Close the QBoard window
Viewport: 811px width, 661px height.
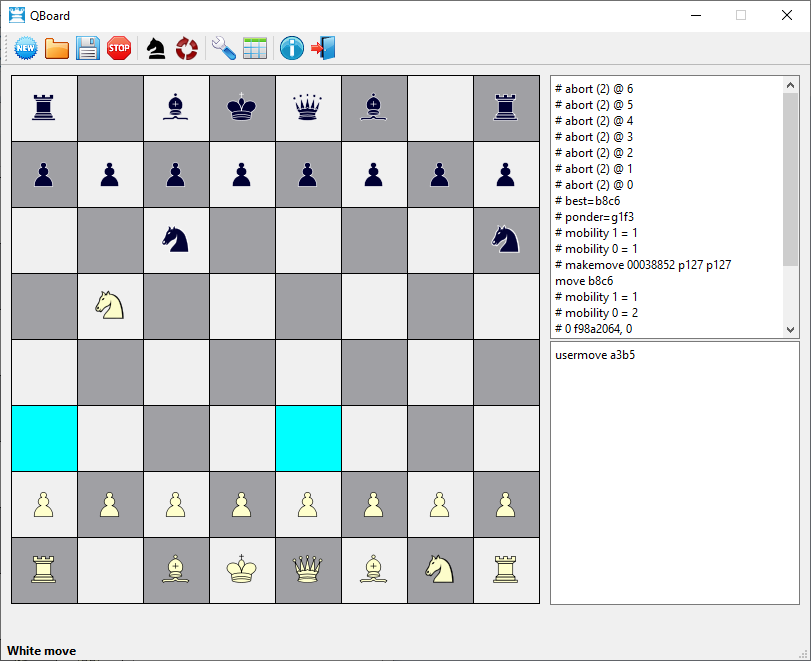point(787,16)
